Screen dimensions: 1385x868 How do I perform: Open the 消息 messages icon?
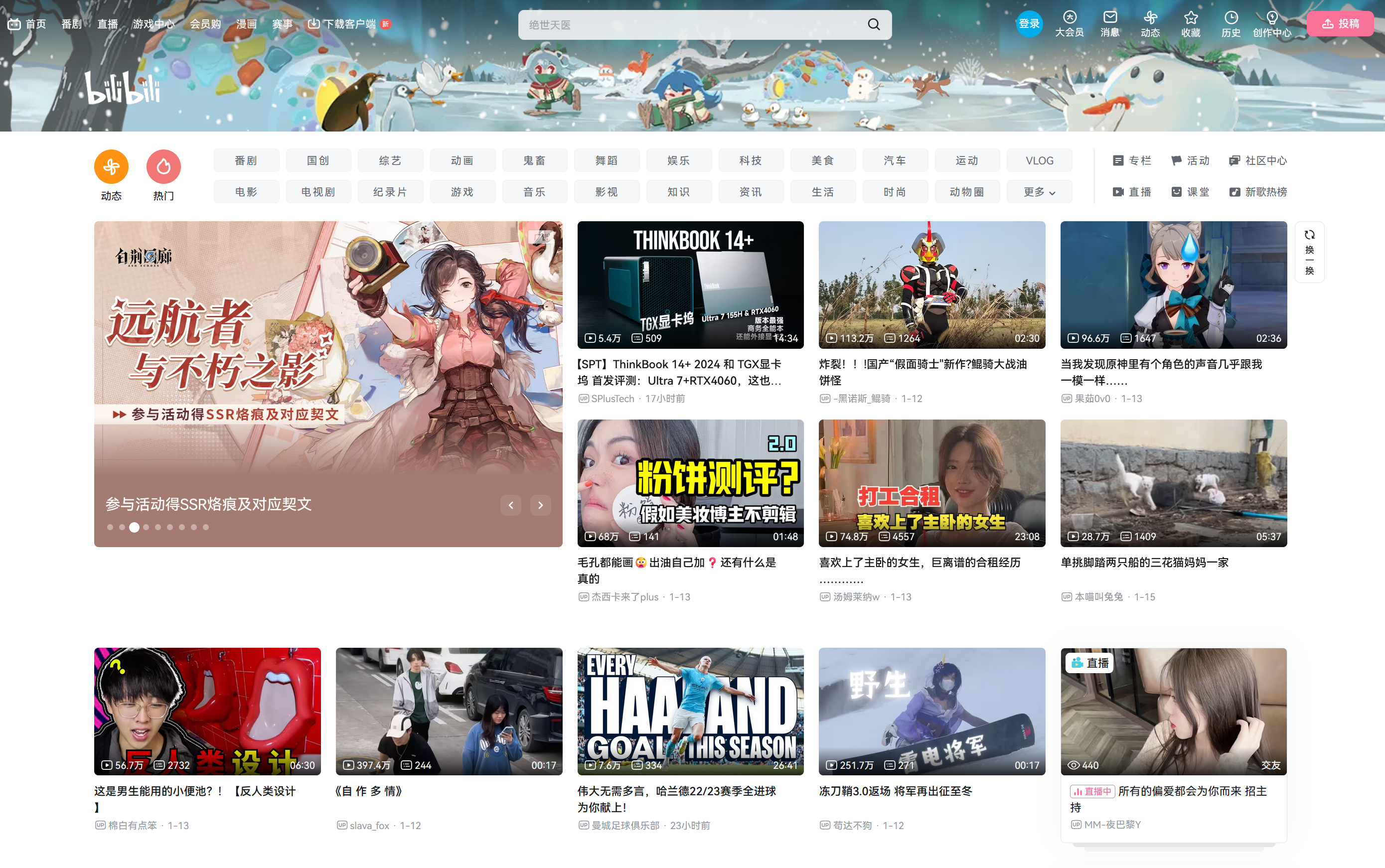(x=1110, y=17)
